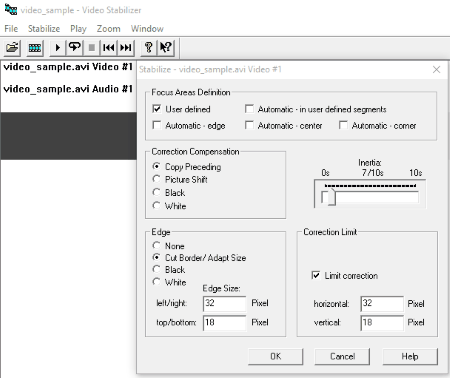Click the horizontal correction limit field

pyautogui.click(x=382, y=303)
